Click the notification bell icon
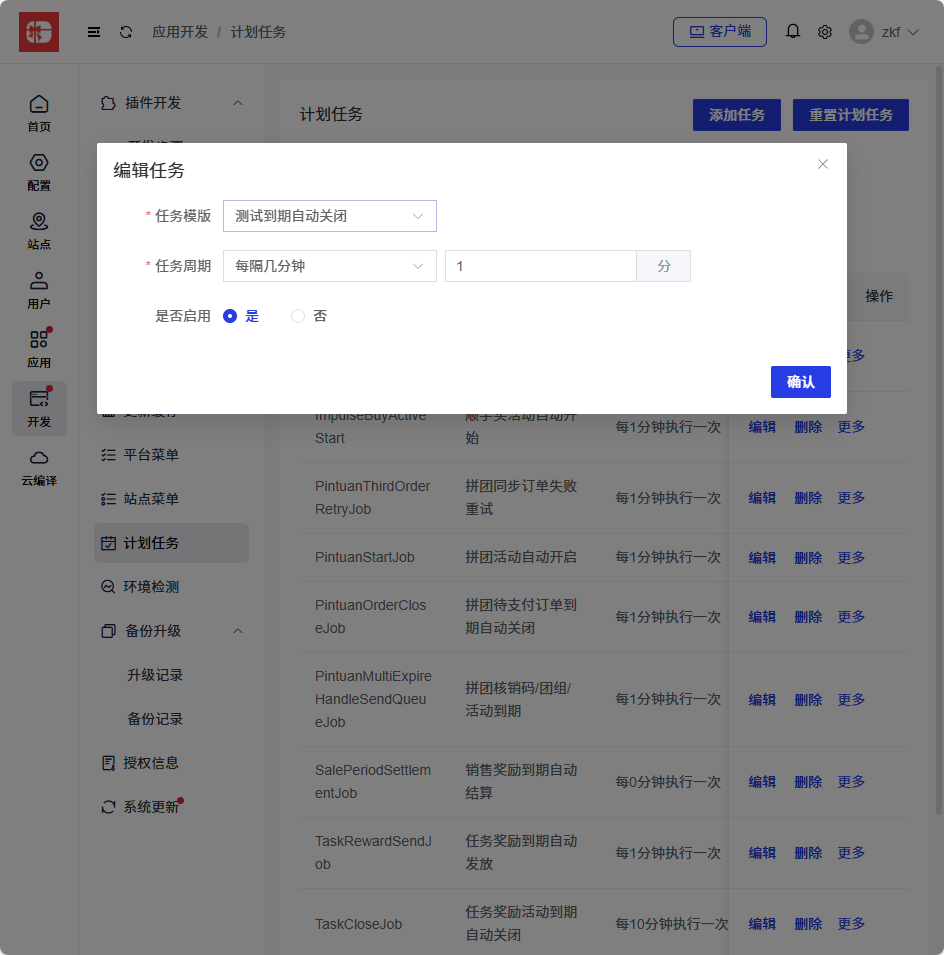944x955 pixels. tap(793, 32)
